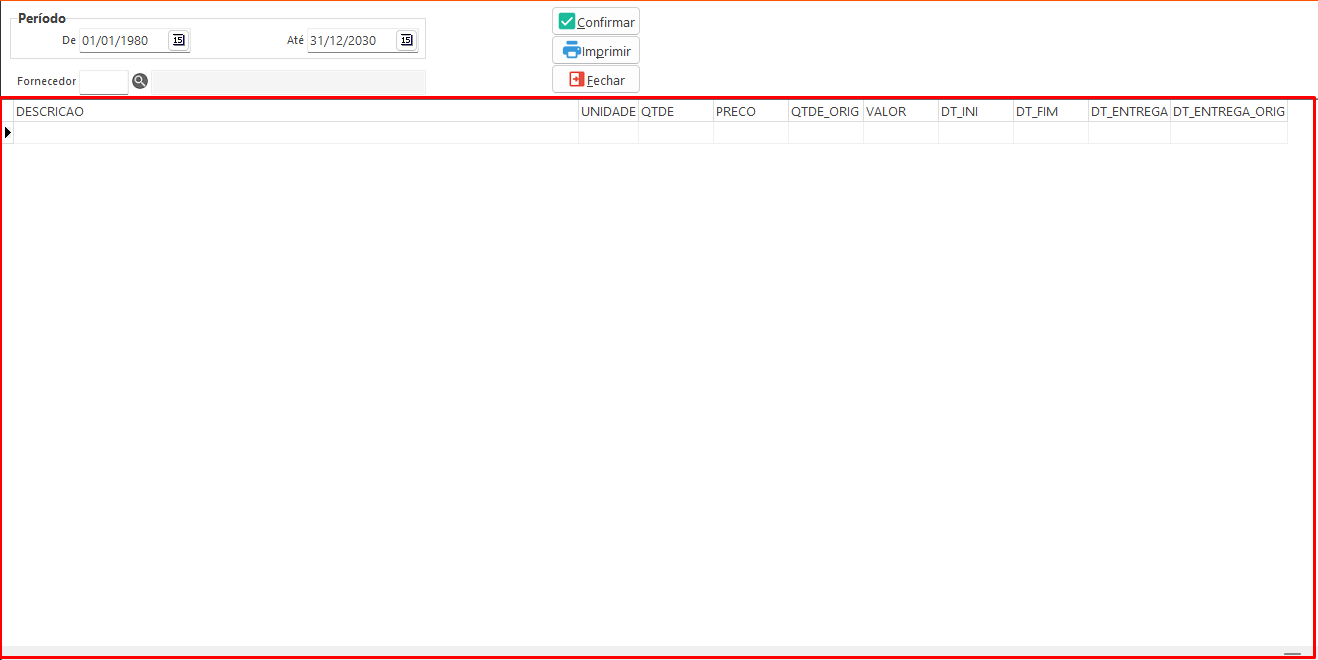Select the DT_ENTREGA column header
The image size is (1318, 660).
coord(1129,112)
